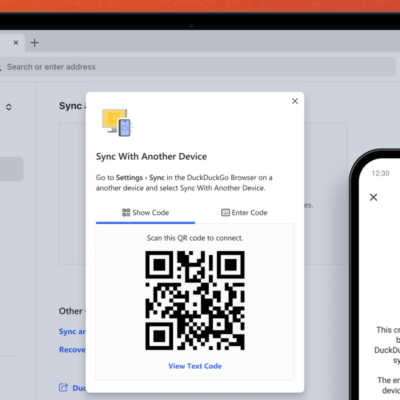This screenshot has height=400, width=400.
Task: Open the View Text Code link
Action: pos(195,366)
